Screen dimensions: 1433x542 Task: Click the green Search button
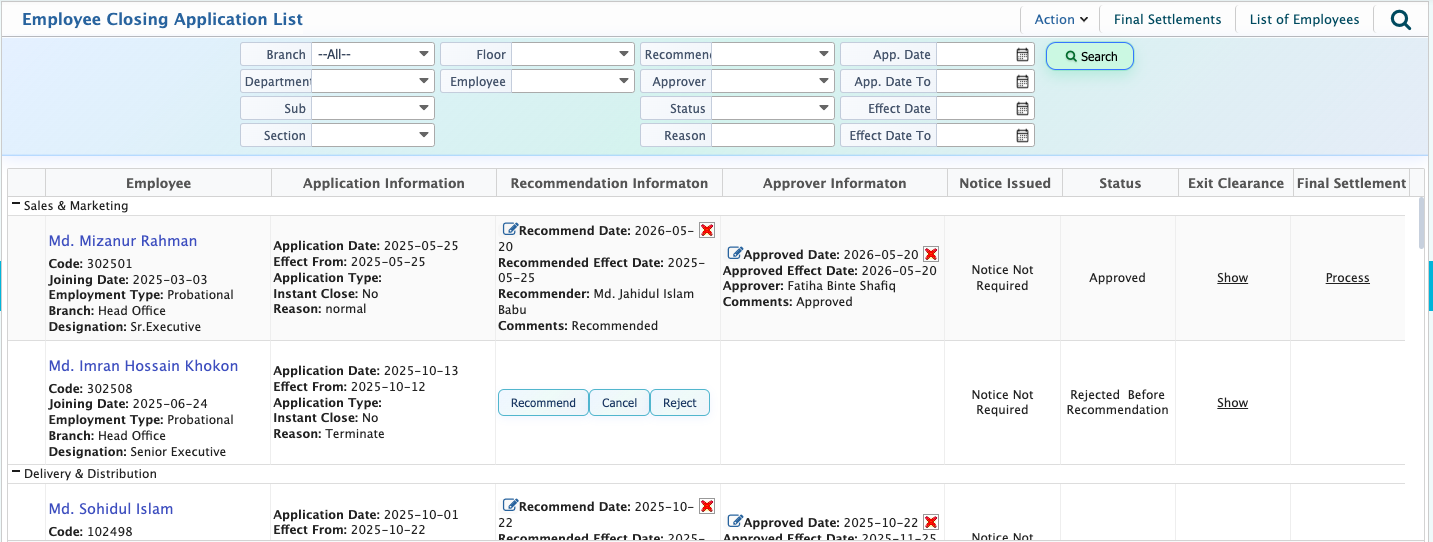[x=1090, y=56]
